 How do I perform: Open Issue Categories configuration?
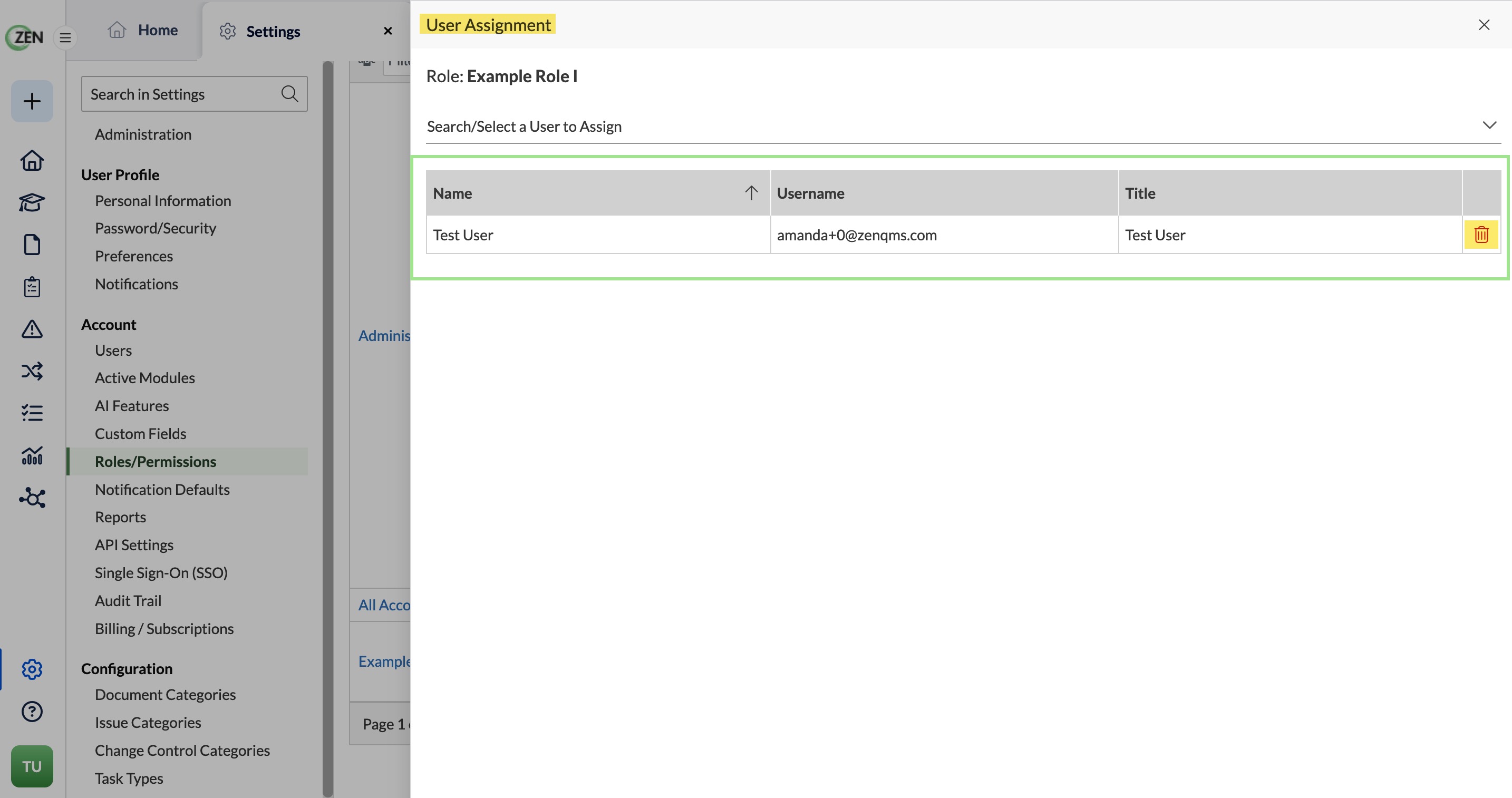pos(148,722)
